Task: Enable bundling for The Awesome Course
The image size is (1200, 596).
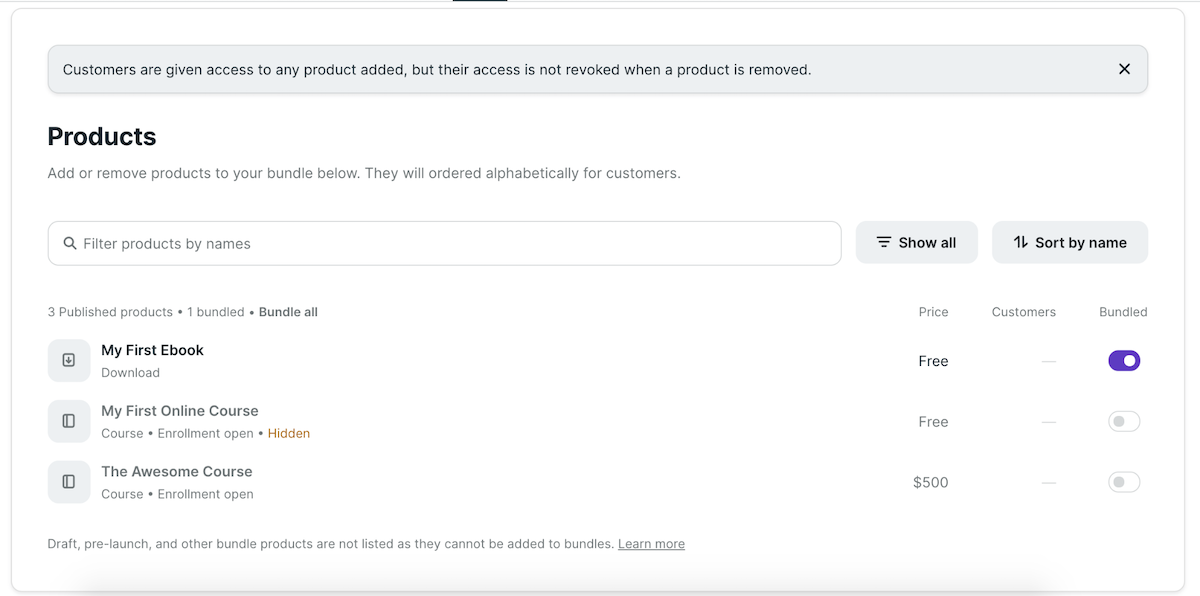Action: (1124, 481)
